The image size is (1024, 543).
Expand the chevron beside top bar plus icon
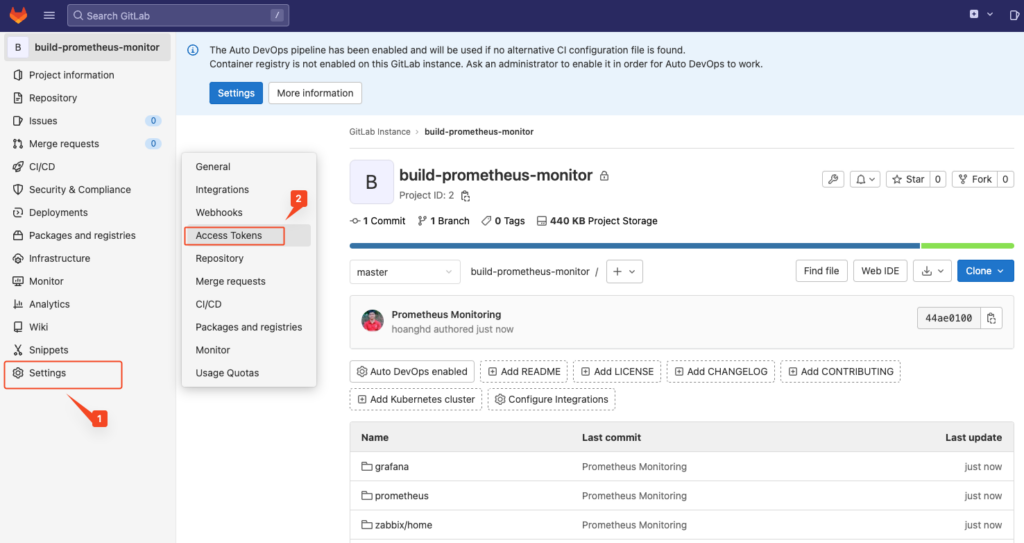(990, 14)
